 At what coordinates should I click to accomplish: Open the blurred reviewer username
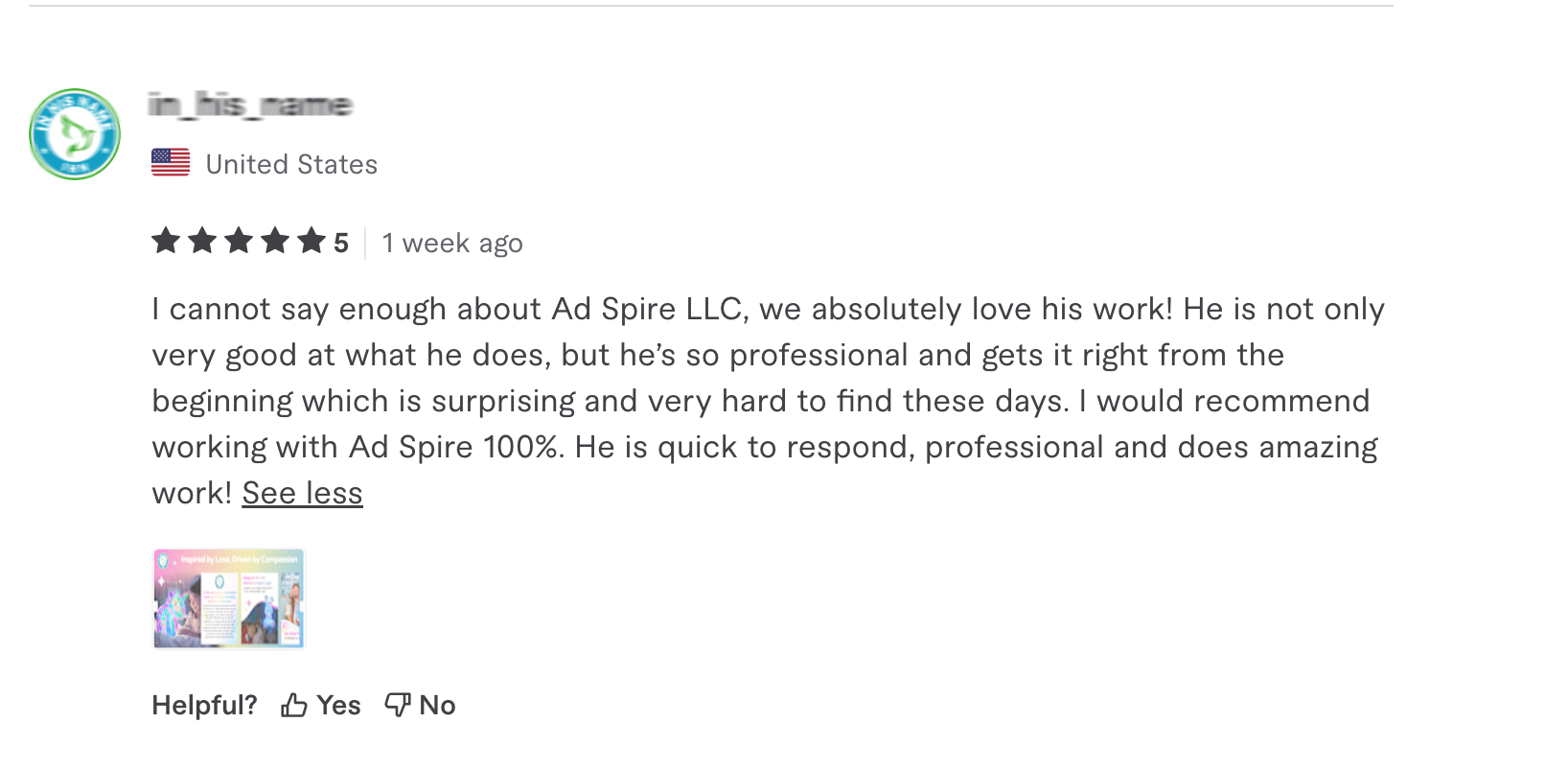251,104
